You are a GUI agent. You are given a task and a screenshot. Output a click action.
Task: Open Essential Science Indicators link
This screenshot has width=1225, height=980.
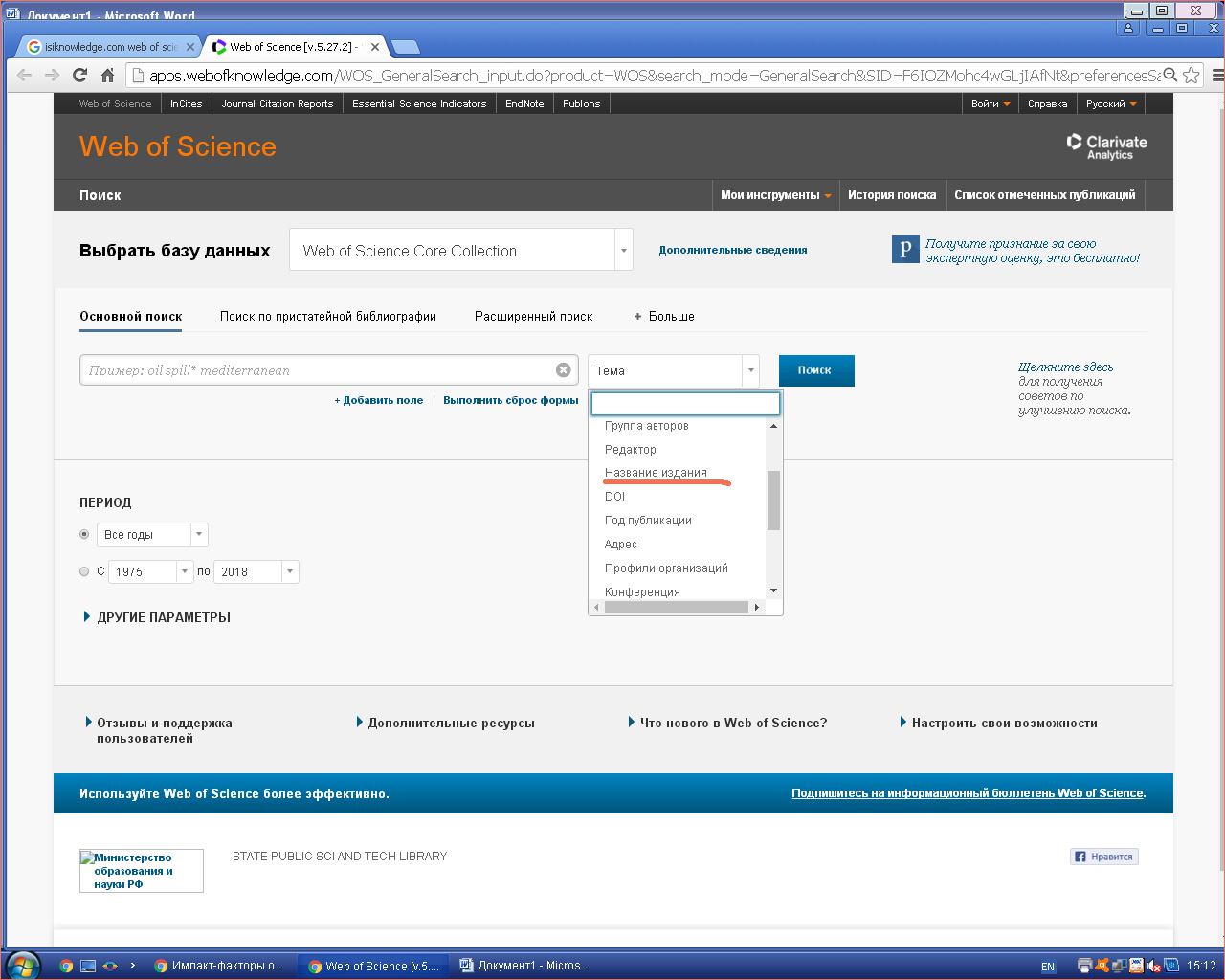419,103
